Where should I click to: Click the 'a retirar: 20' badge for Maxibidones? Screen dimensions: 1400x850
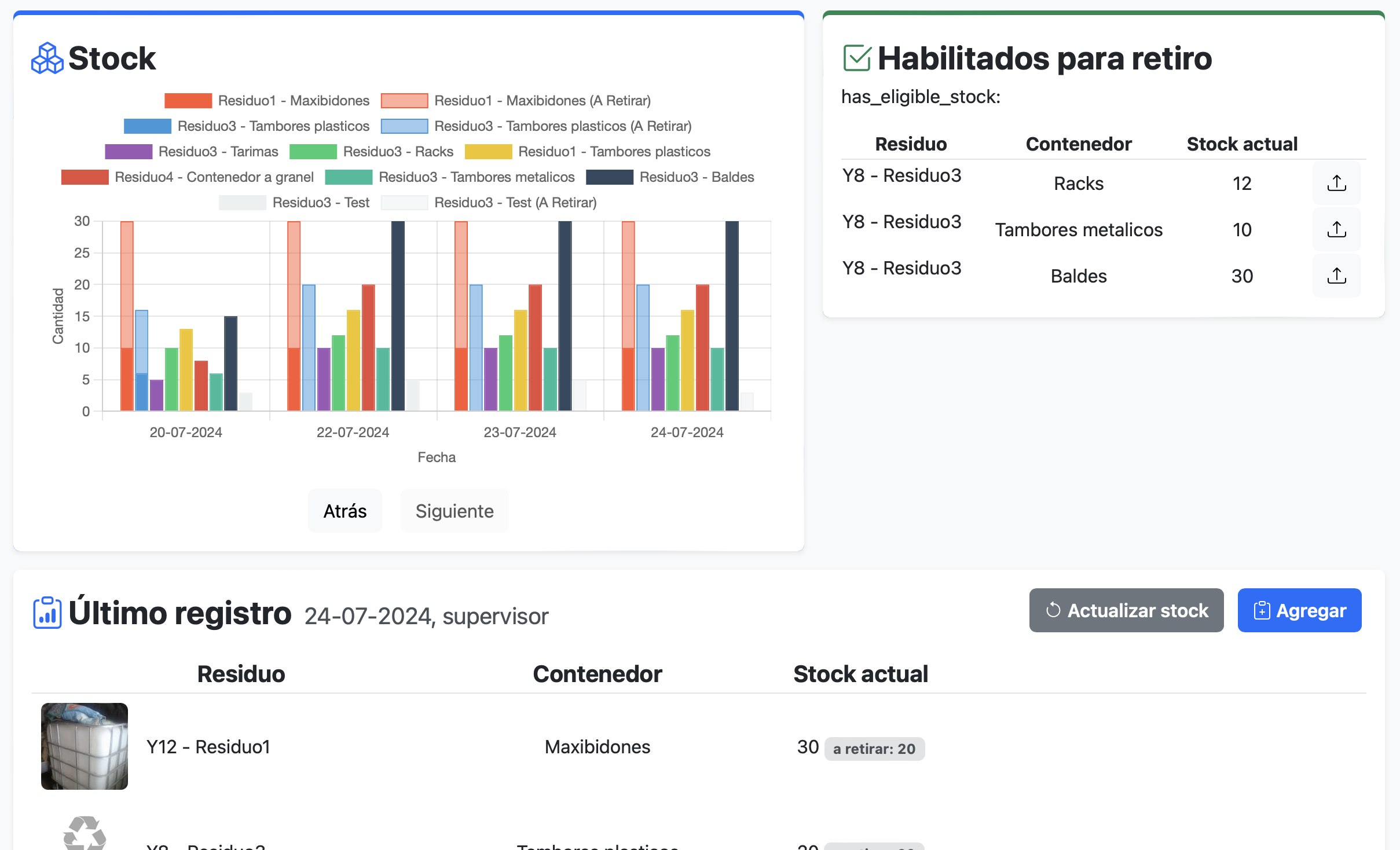click(x=874, y=749)
